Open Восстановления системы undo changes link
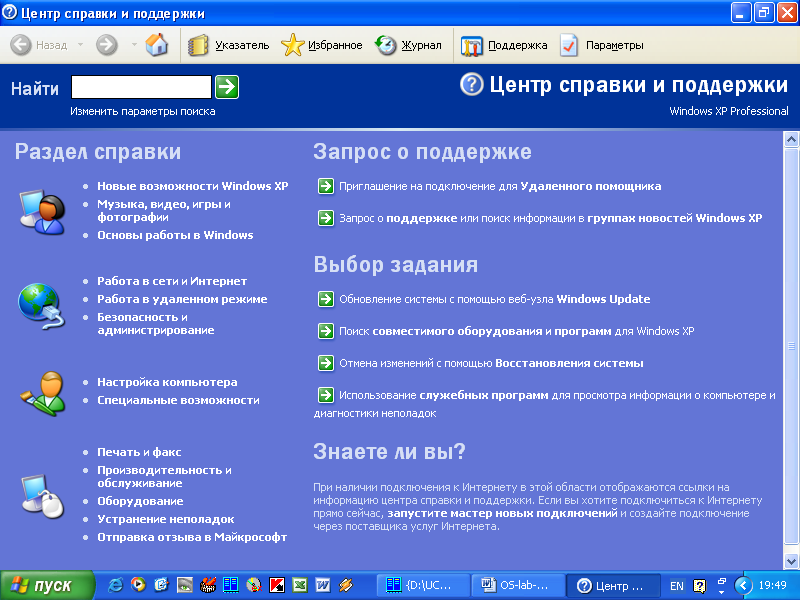800x600 pixels. 491,363
